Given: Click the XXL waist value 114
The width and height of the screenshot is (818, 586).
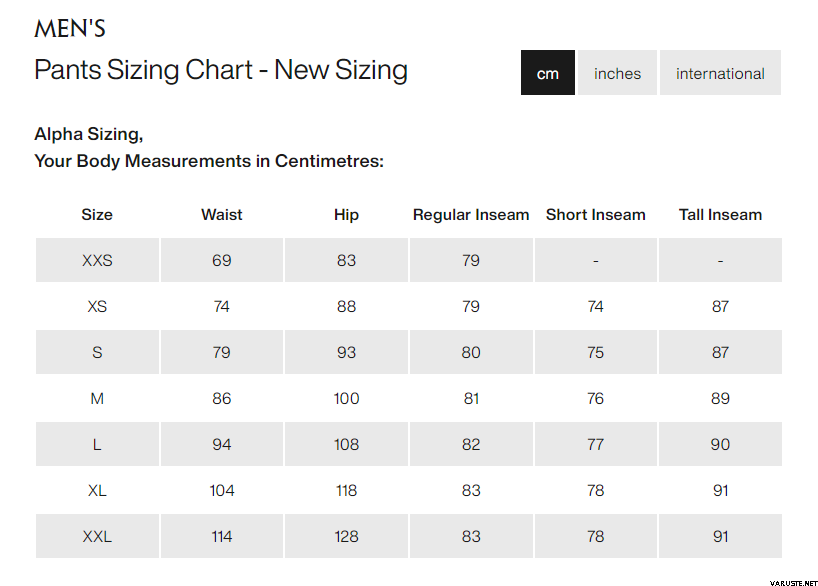Looking at the screenshot, I should click(221, 536).
